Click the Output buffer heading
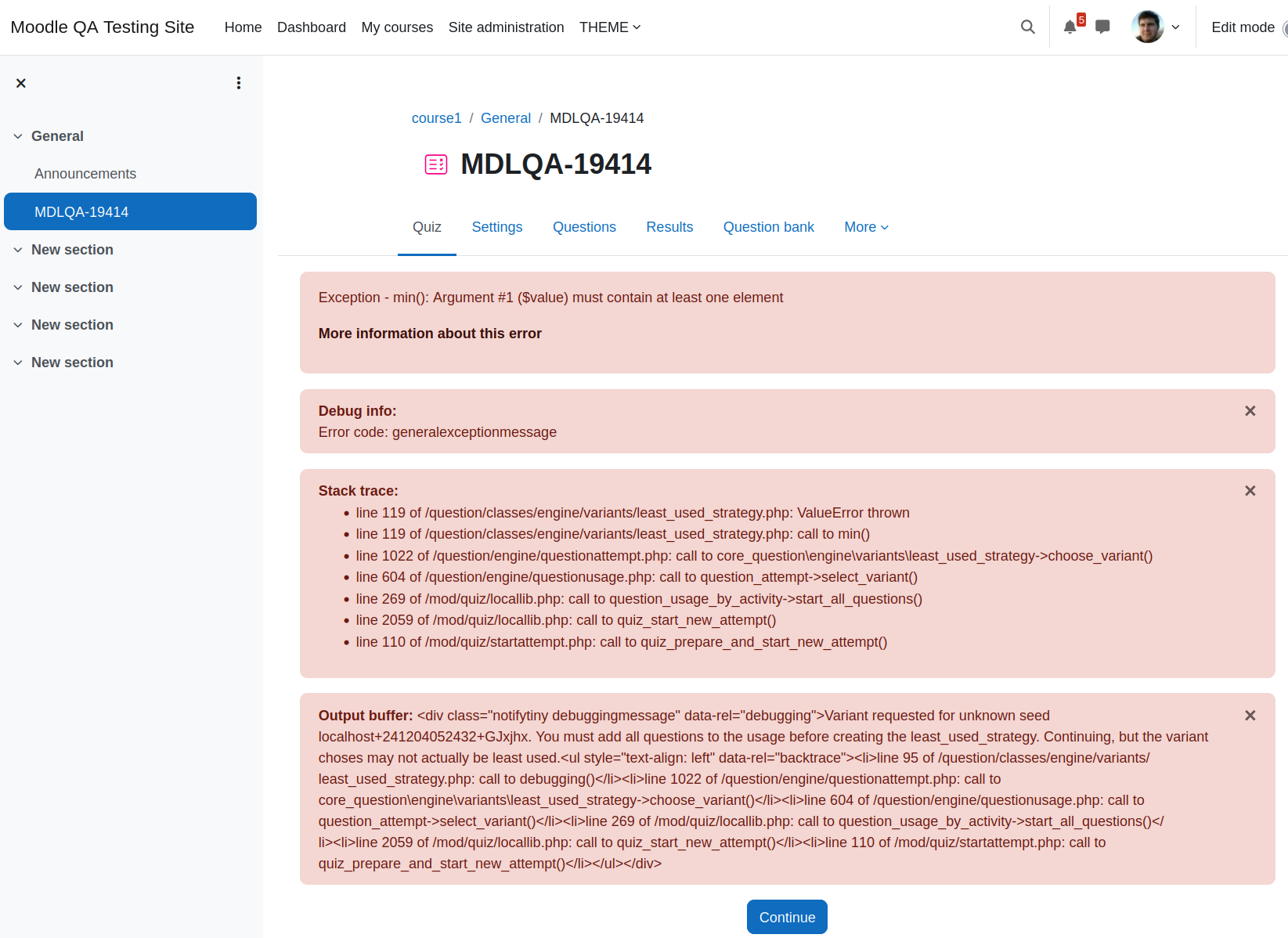This screenshot has height=938, width=1288. coord(366,716)
